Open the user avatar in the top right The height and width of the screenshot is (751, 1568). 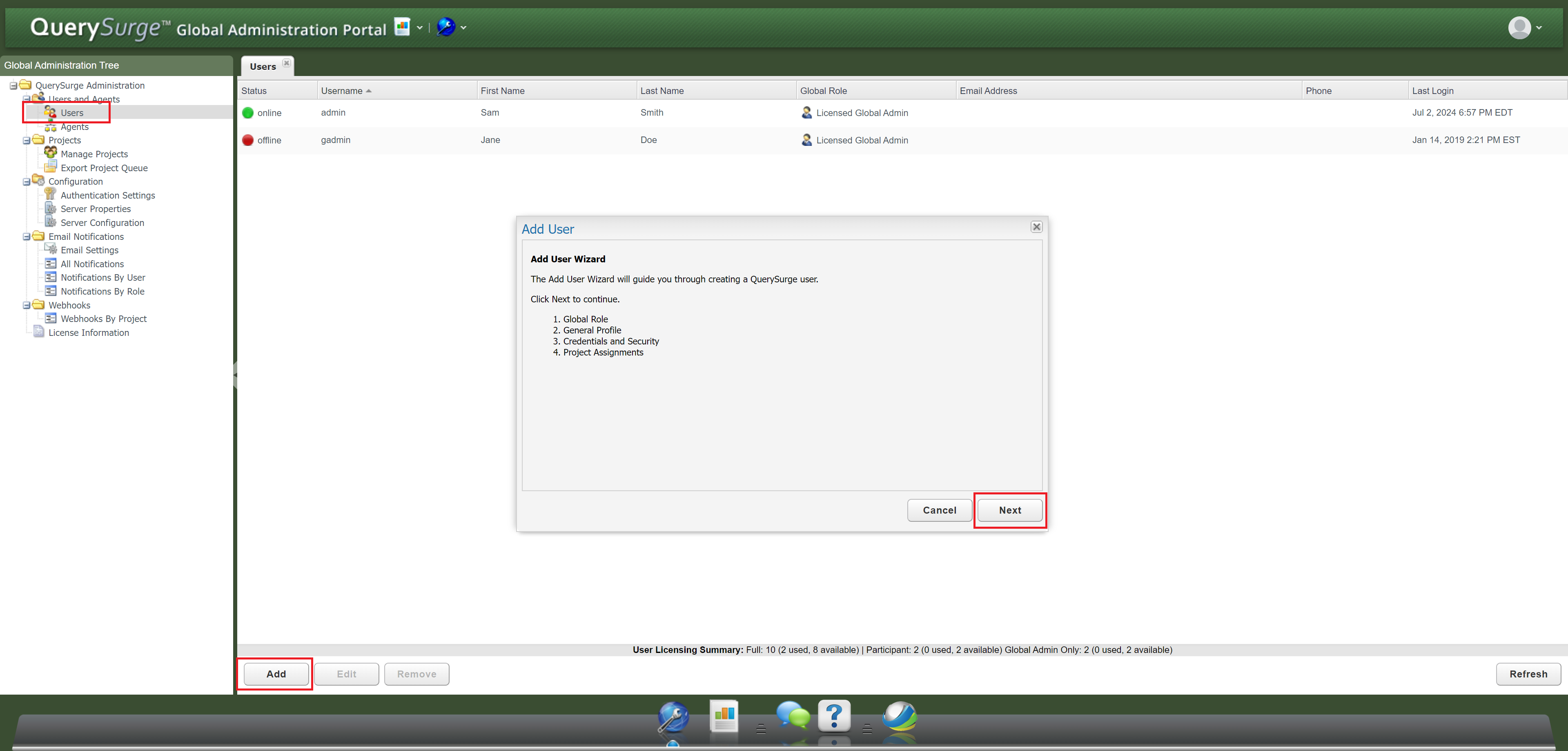[x=1519, y=27]
